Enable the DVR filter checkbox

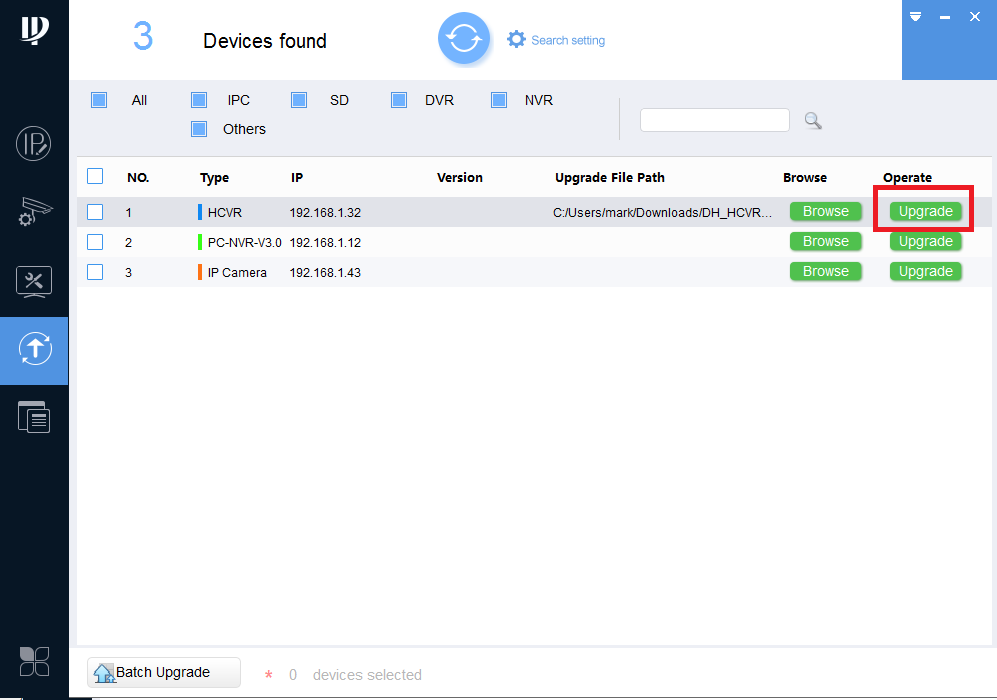[x=399, y=100]
